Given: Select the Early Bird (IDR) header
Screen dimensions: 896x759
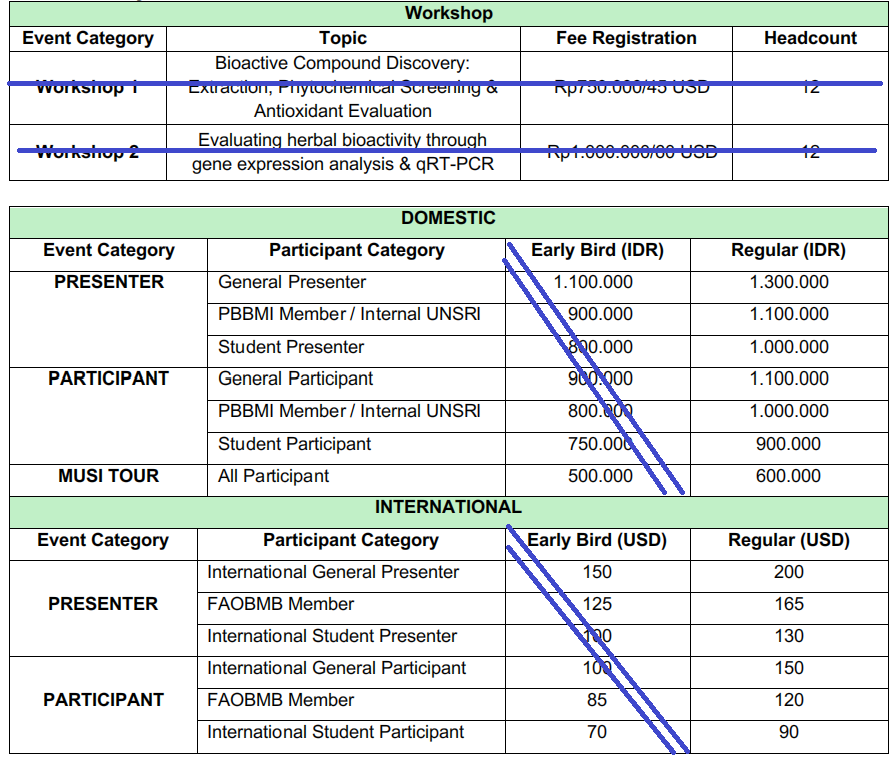Looking at the screenshot, I should 597,250.
